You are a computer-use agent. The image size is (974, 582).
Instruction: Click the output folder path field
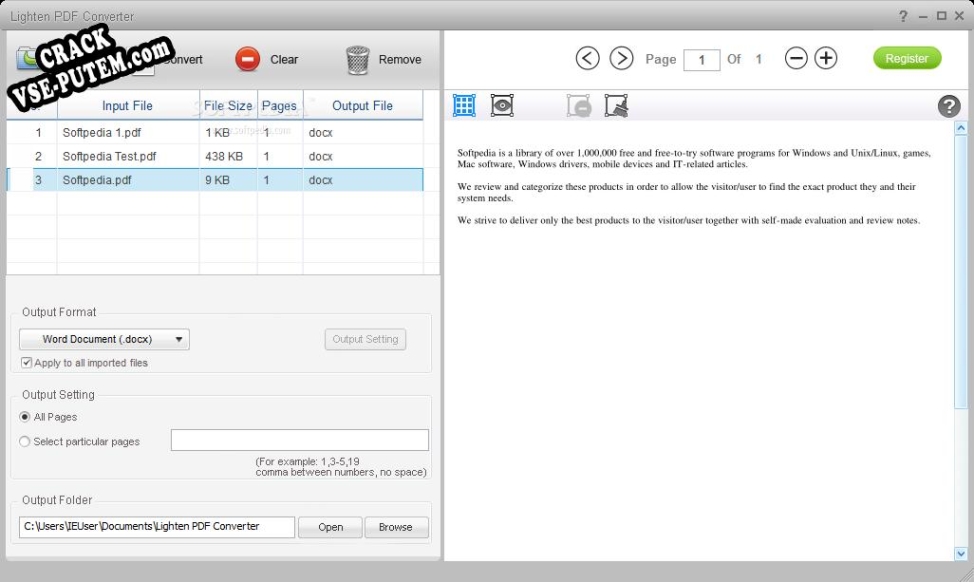(157, 527)
